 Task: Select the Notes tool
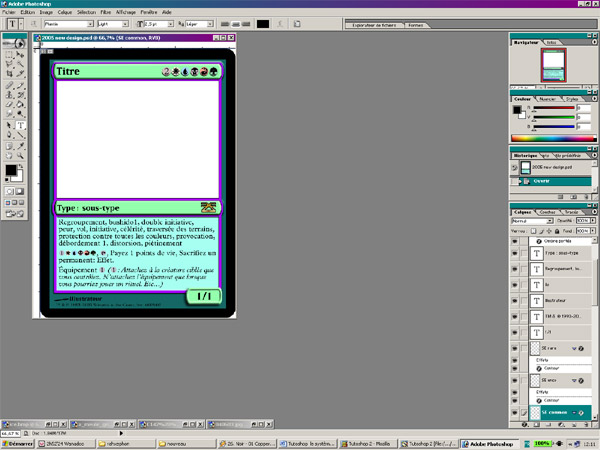pos(9,146)
